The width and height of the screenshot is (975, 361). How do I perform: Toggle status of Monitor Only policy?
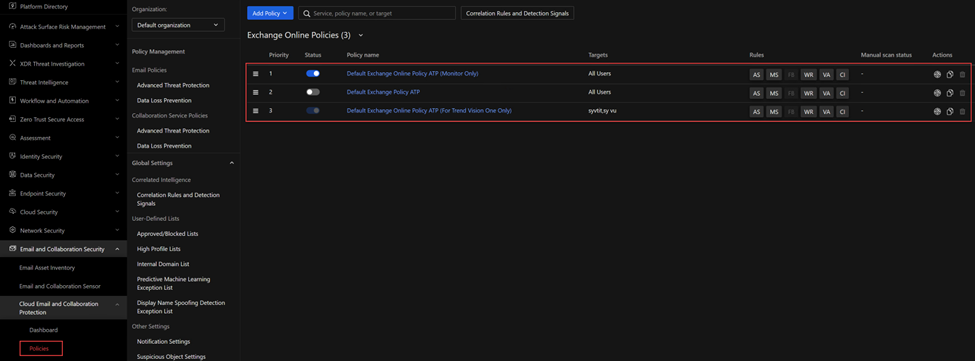pyautogui.click(x=313, y=73)
